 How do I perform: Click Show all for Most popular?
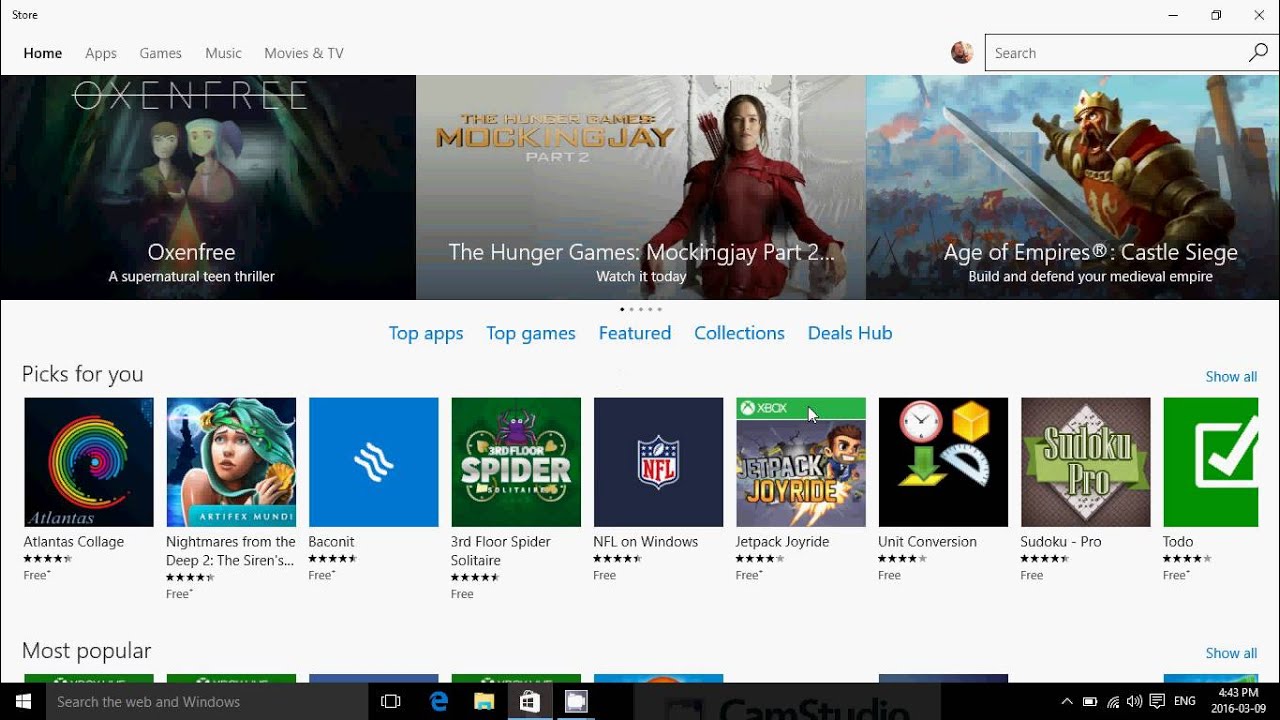(x=1231, y=653)
